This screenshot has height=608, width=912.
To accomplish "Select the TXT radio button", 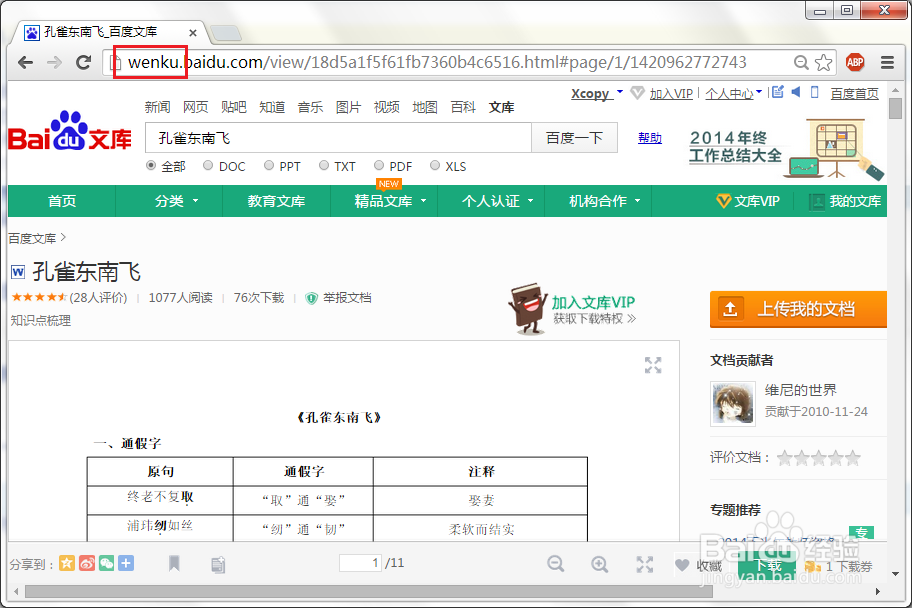I will tap(324, 166).
